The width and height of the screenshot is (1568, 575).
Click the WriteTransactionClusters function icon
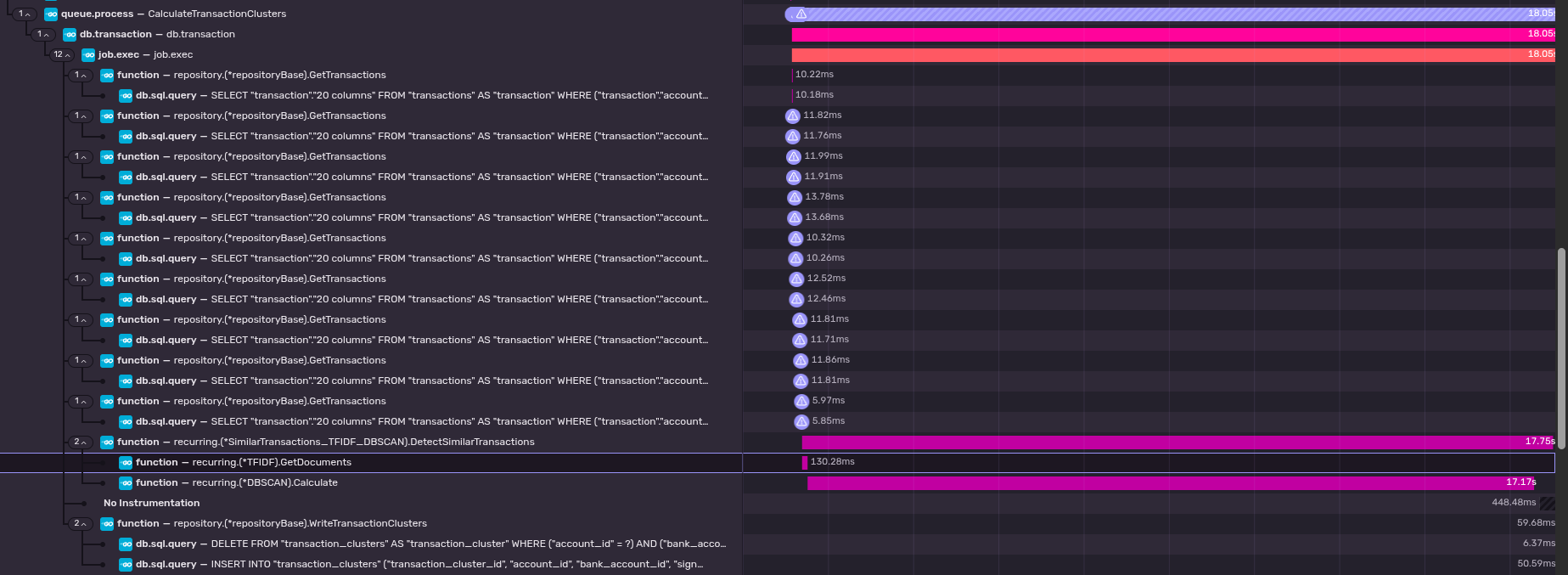tap(107, 524)
